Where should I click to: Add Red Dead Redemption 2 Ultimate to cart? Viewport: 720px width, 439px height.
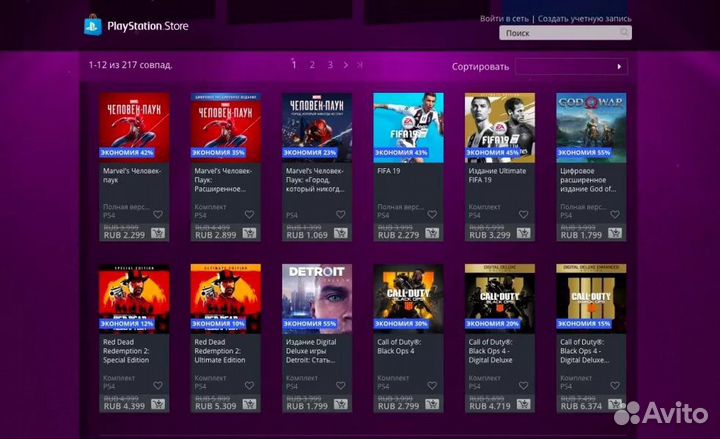coord(249,405)
